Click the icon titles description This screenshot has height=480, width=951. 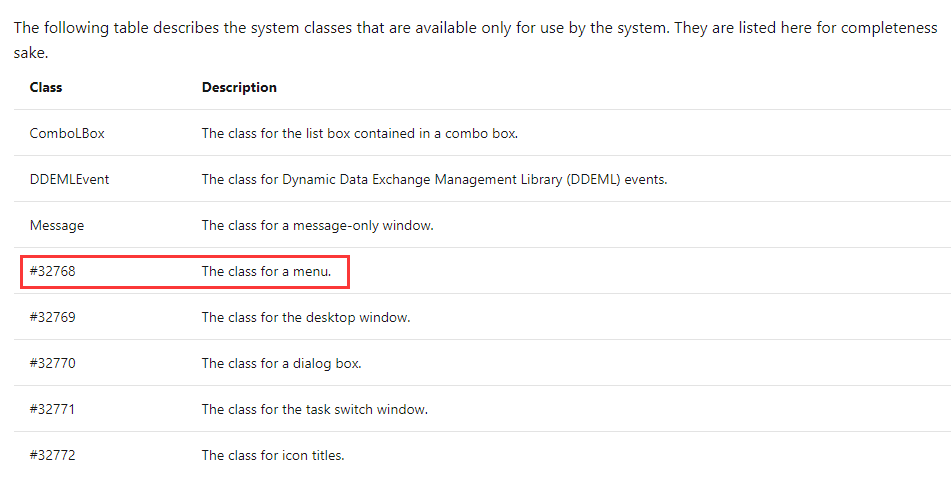273,455
